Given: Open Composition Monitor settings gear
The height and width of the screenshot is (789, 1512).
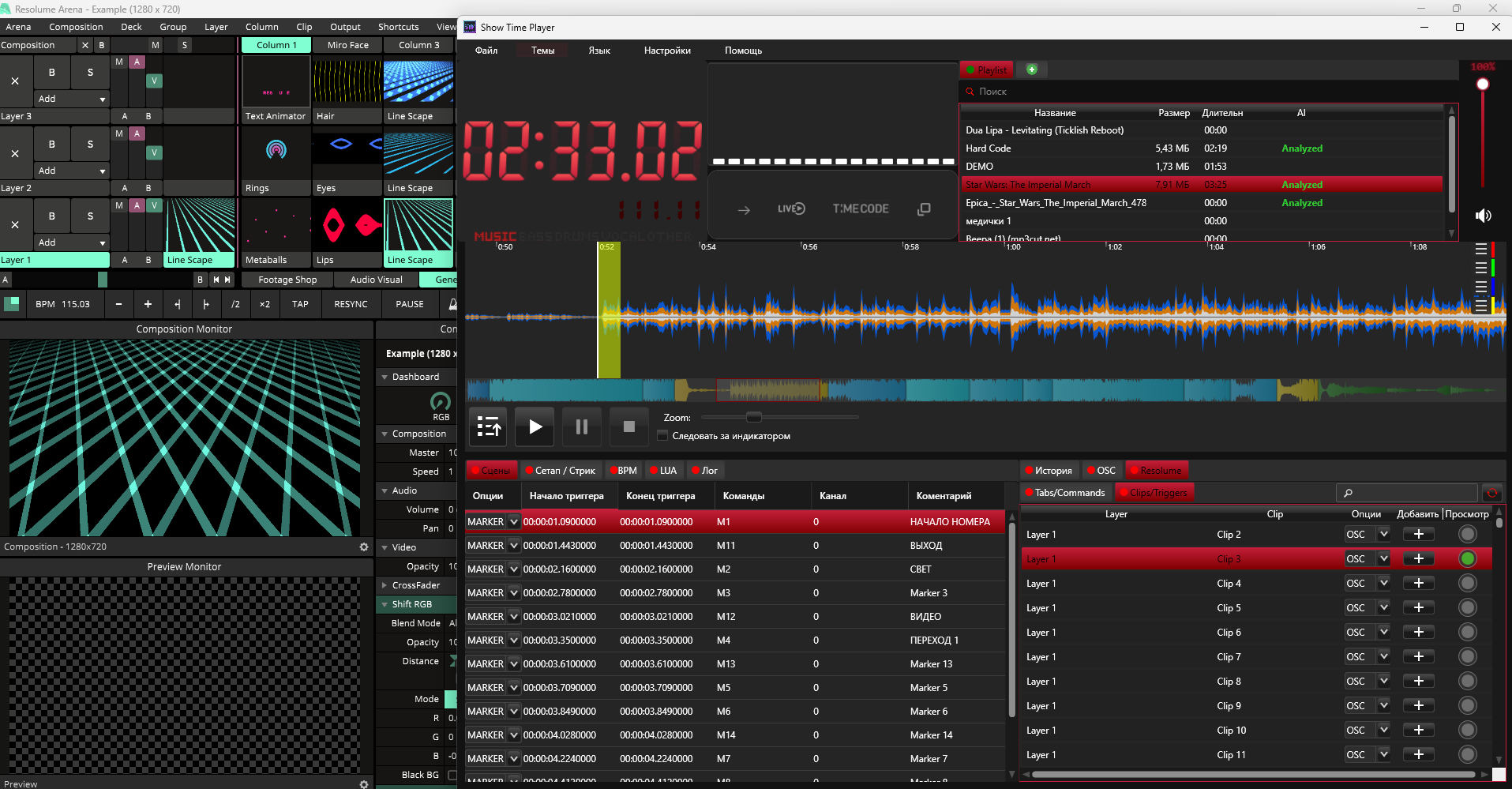Looking at the screenshot, I should pos(364,547).
